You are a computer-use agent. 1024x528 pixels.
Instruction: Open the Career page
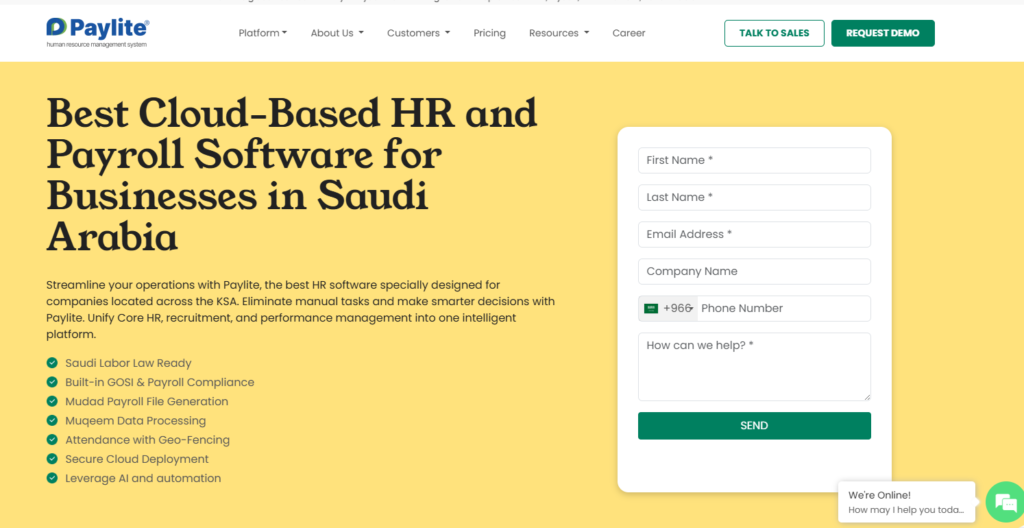629,33
